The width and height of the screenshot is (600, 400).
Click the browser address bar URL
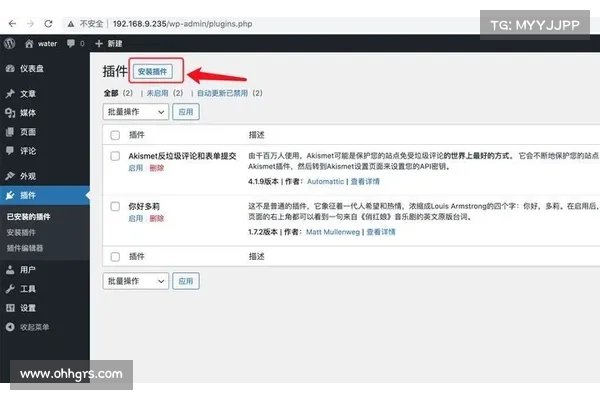(x=183, y=24)
